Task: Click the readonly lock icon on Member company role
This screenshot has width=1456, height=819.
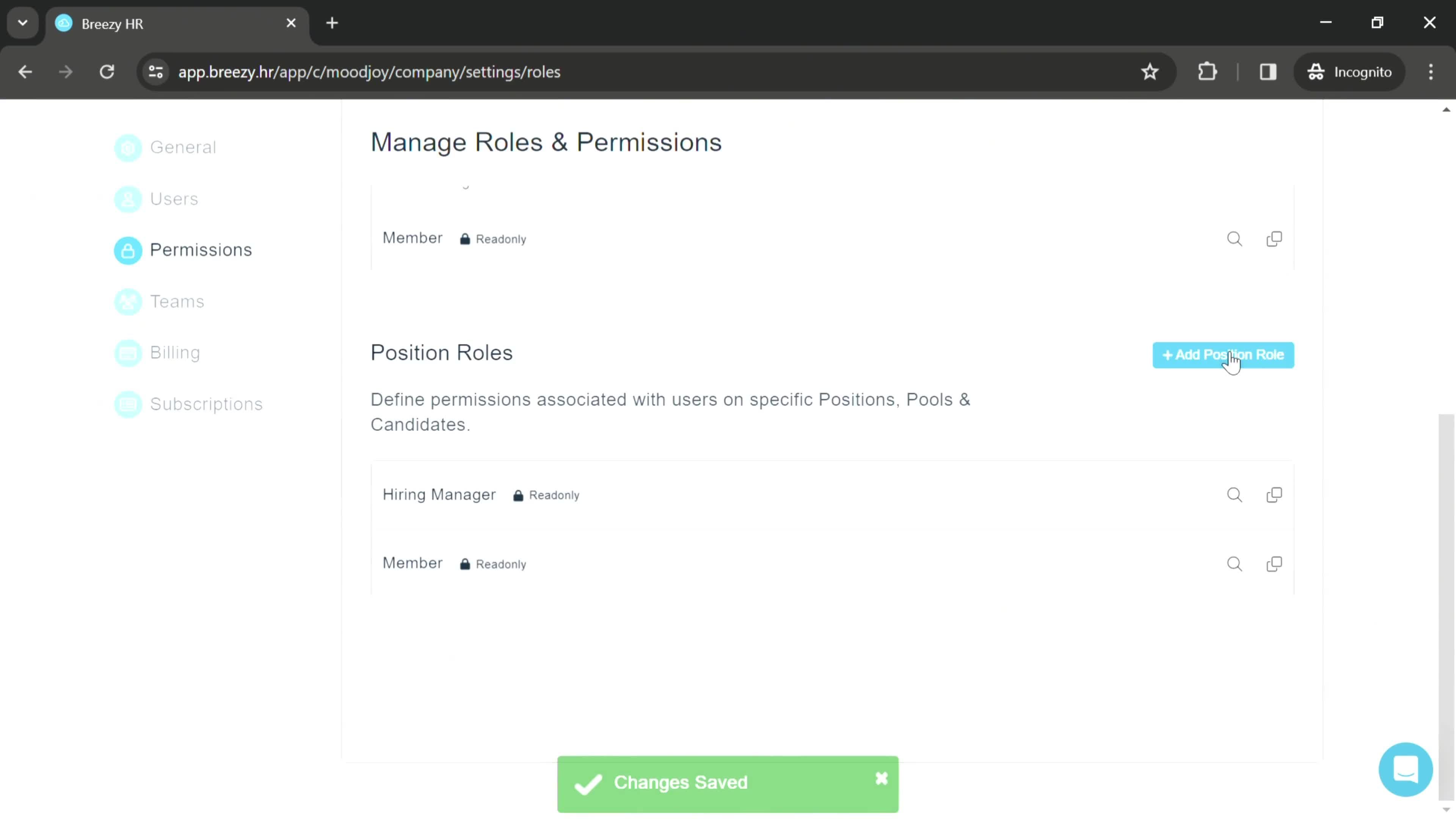Action: tap(464, 239)
